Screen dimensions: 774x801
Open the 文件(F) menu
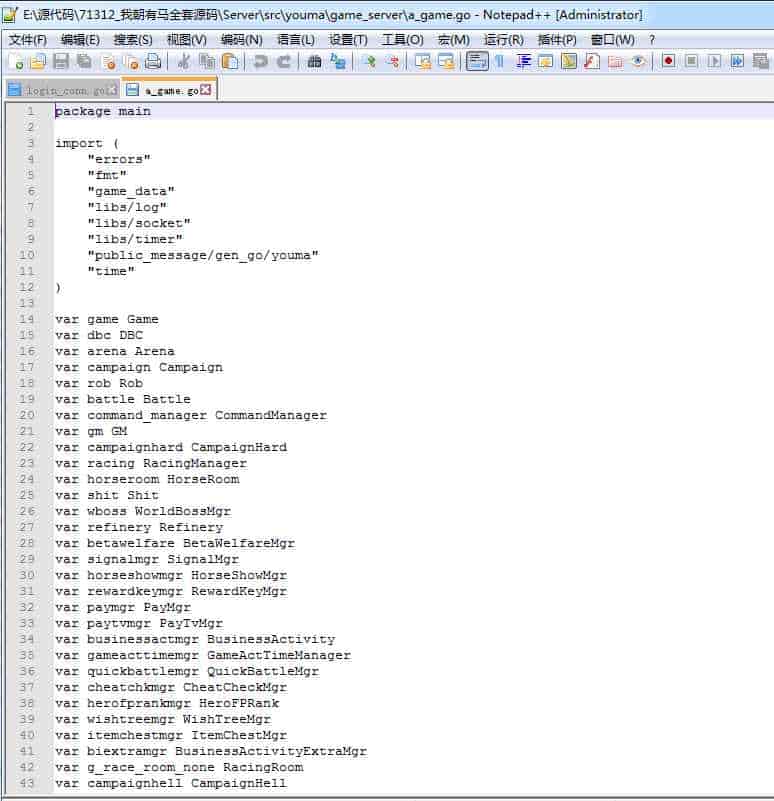[28, 40]
